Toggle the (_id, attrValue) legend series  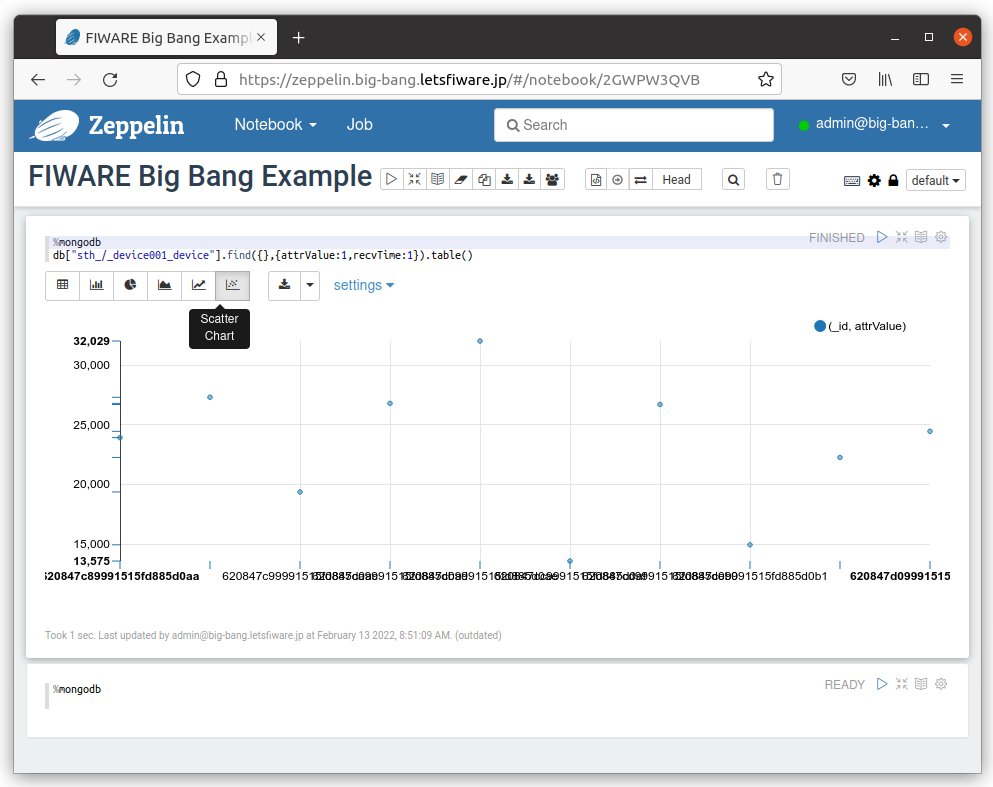coord(860,326)
